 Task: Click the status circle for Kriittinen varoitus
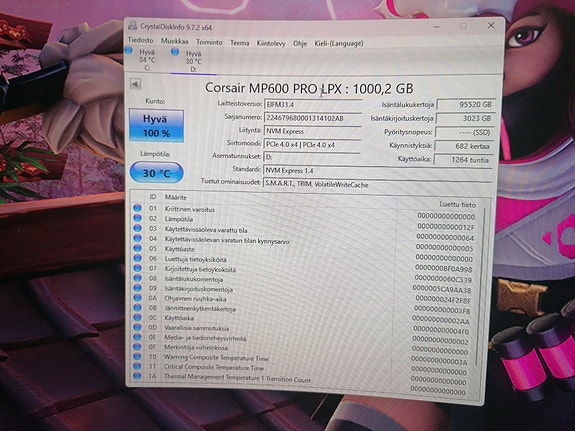(x=138, y=208)
